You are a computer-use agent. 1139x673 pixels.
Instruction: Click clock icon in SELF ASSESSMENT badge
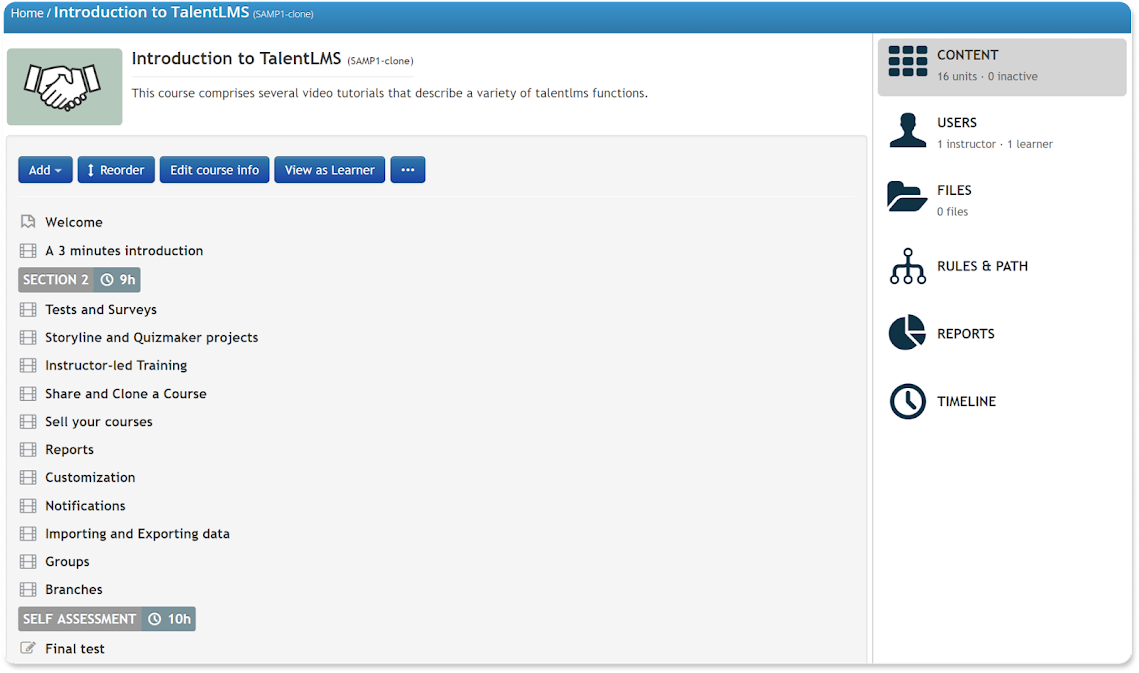coord(155,619)
